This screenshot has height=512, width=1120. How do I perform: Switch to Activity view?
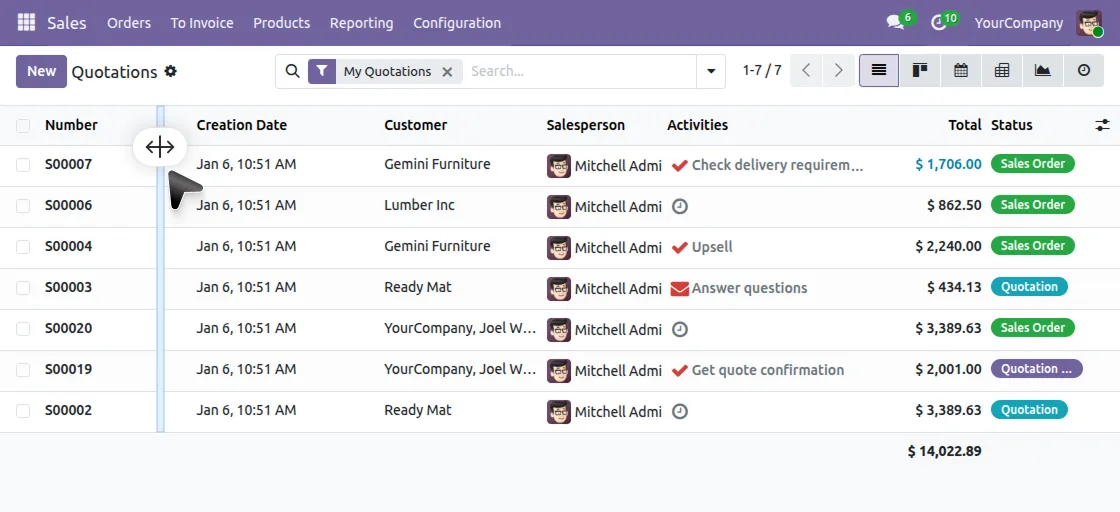[1084, 71]
